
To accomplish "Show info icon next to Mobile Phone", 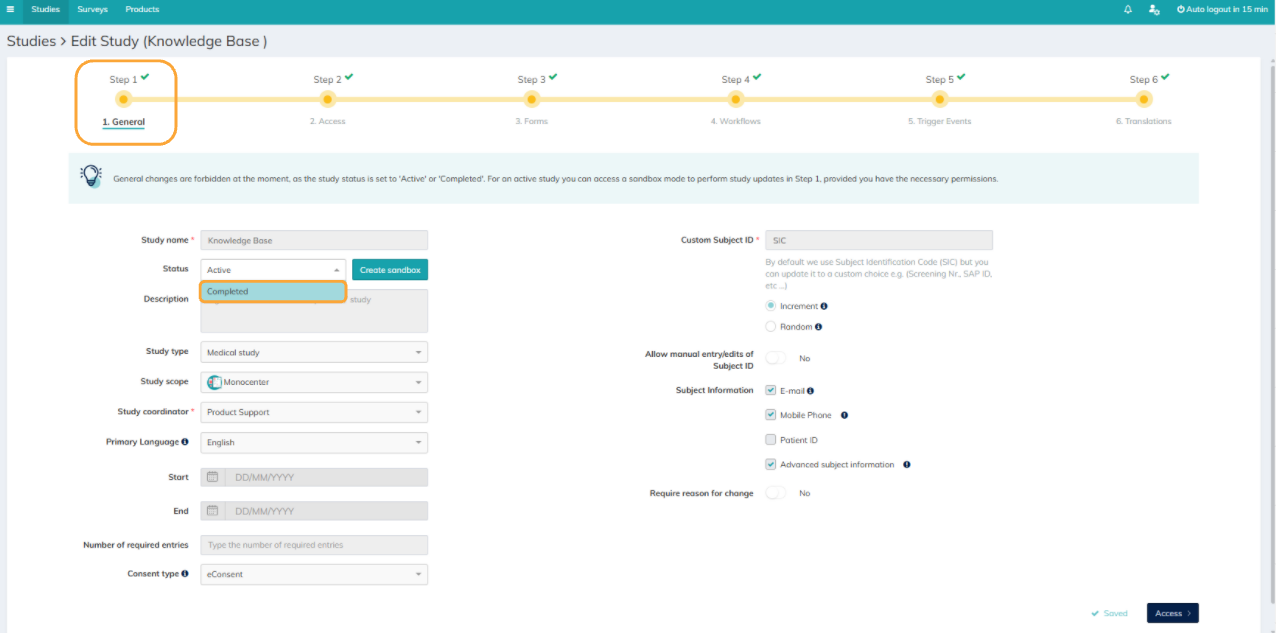I will click(844, 415).
